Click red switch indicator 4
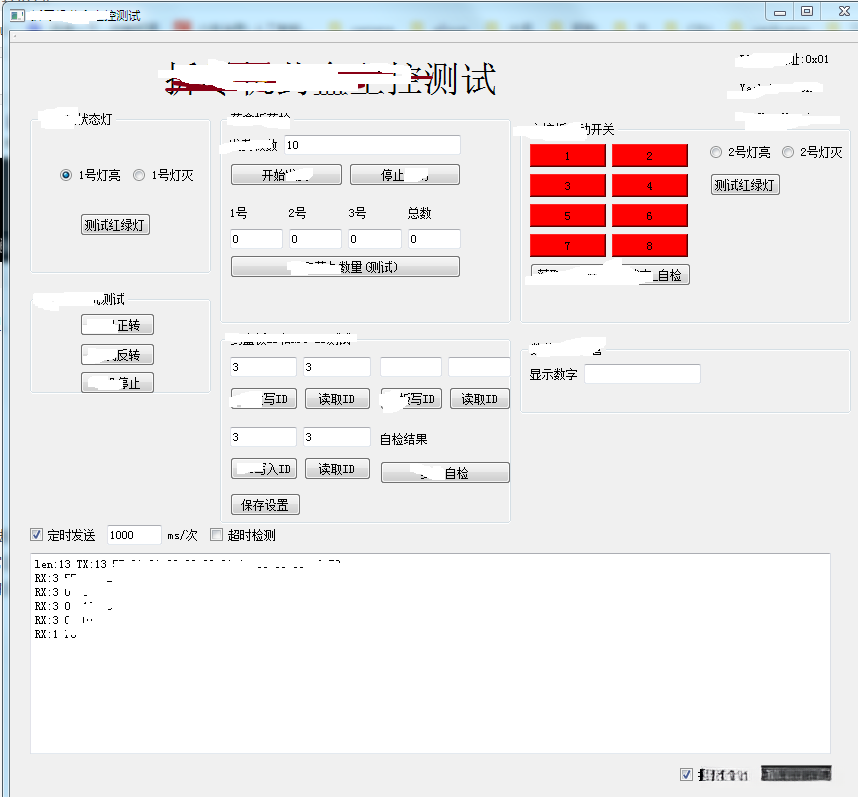Image resolution: width=858 pixels, height=797 pixels. (650, 185)
